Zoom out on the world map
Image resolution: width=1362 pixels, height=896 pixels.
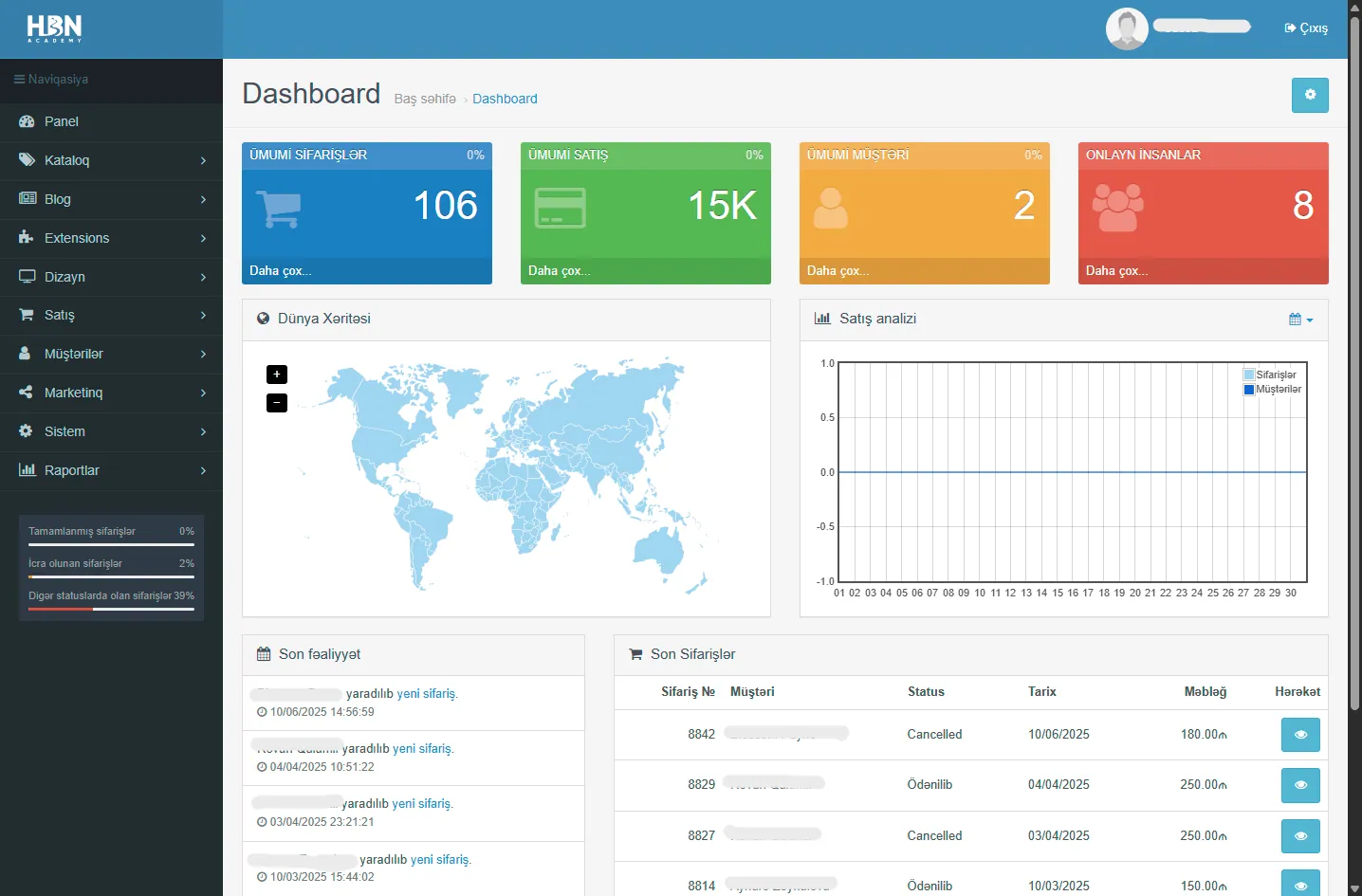[277, 403]
